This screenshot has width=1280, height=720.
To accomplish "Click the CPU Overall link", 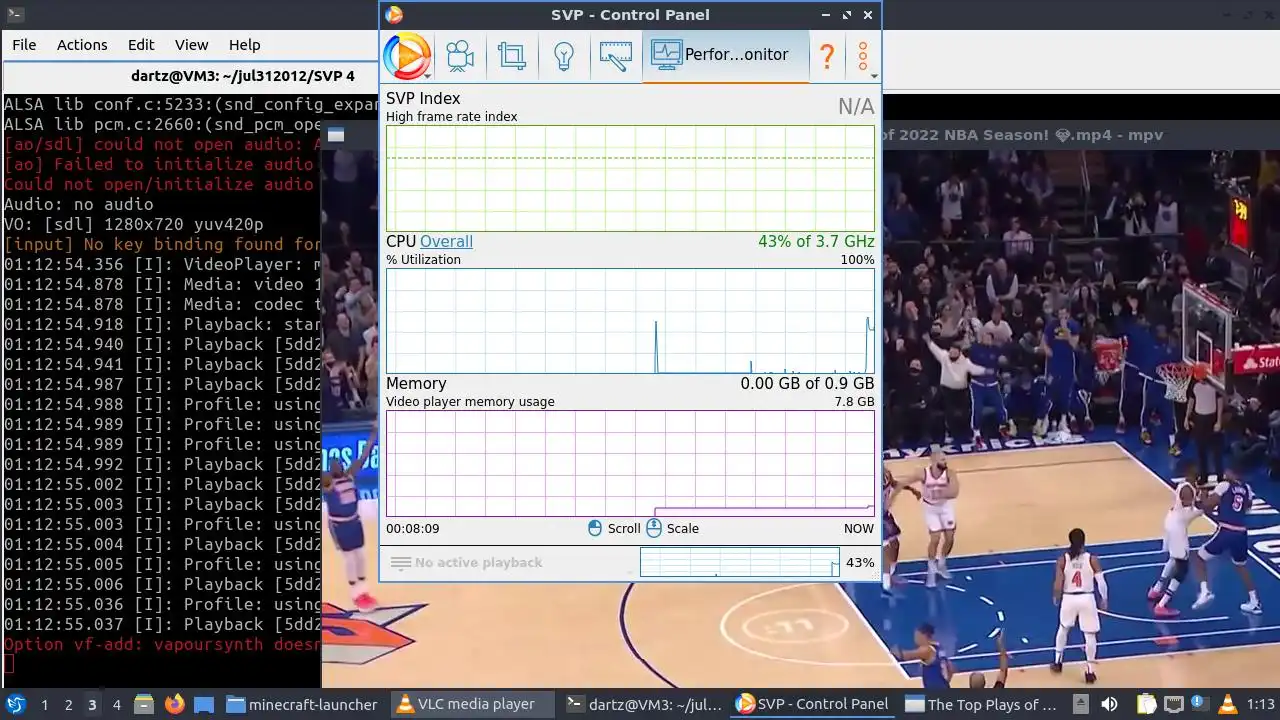I will pos(446,242).
